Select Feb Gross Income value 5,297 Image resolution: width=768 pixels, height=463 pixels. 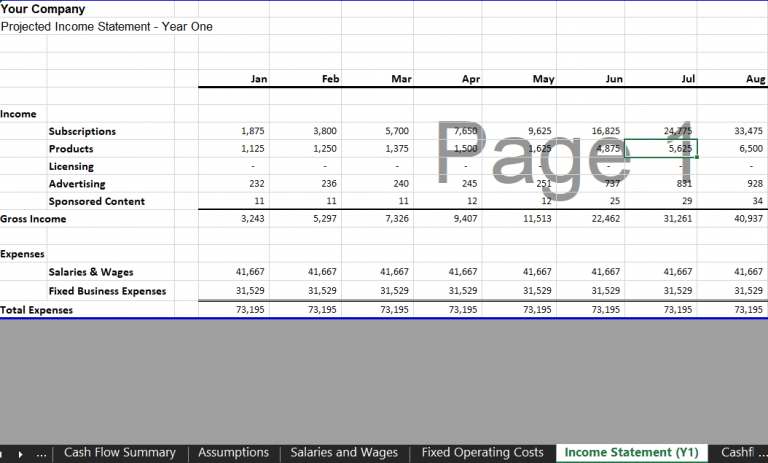(325, 219)
